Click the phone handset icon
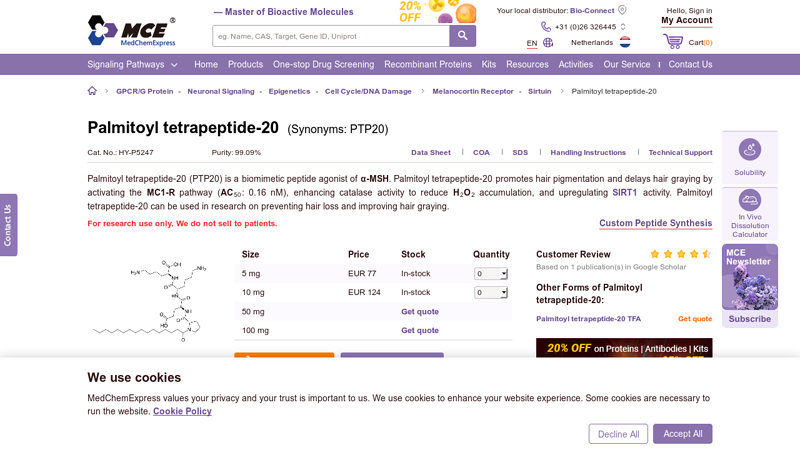The height and width of the screenshot is (450, 800). (x=545, y=27)
